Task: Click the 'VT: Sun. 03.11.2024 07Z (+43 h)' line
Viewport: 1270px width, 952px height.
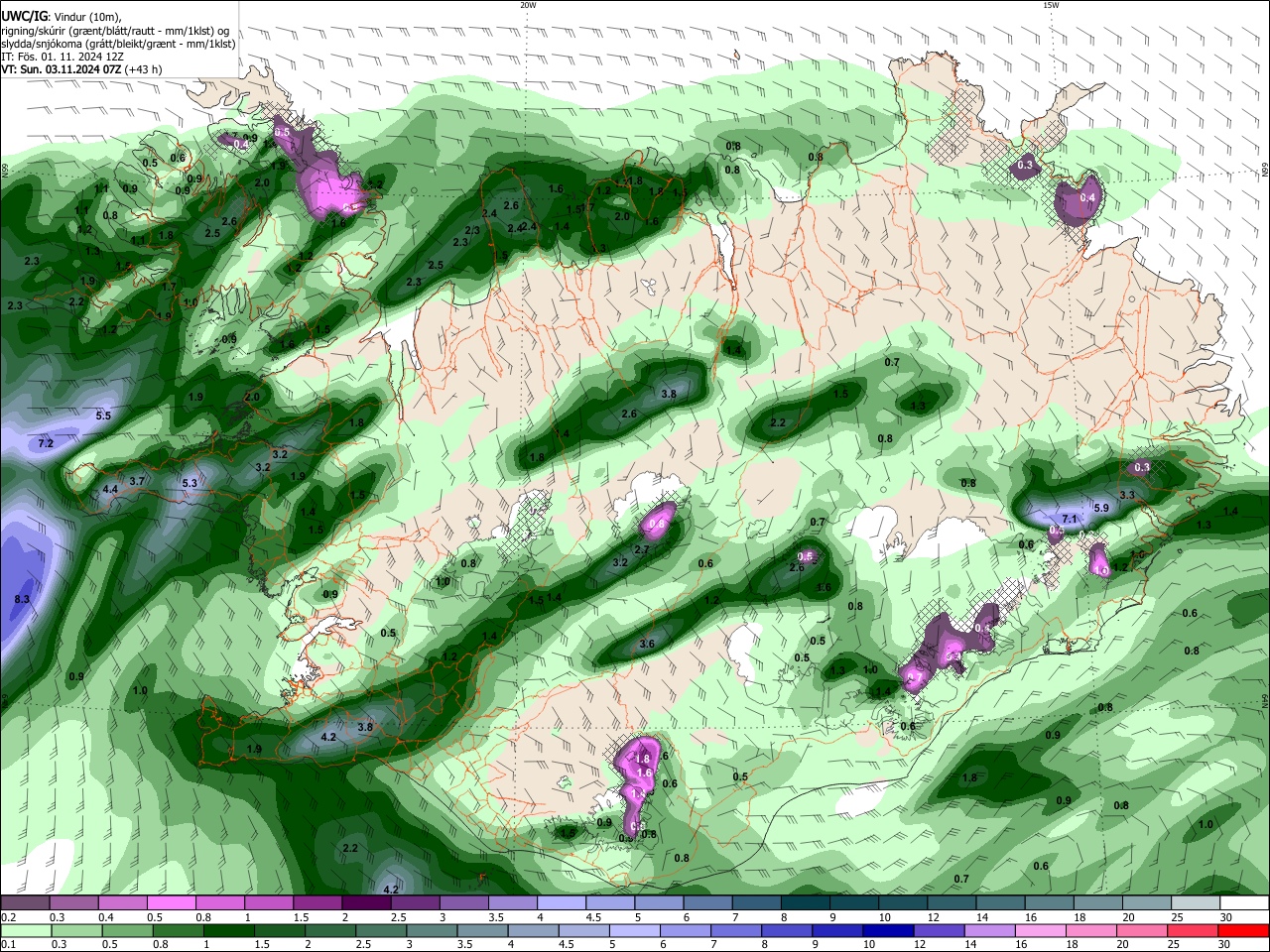Action: point(81,69)
